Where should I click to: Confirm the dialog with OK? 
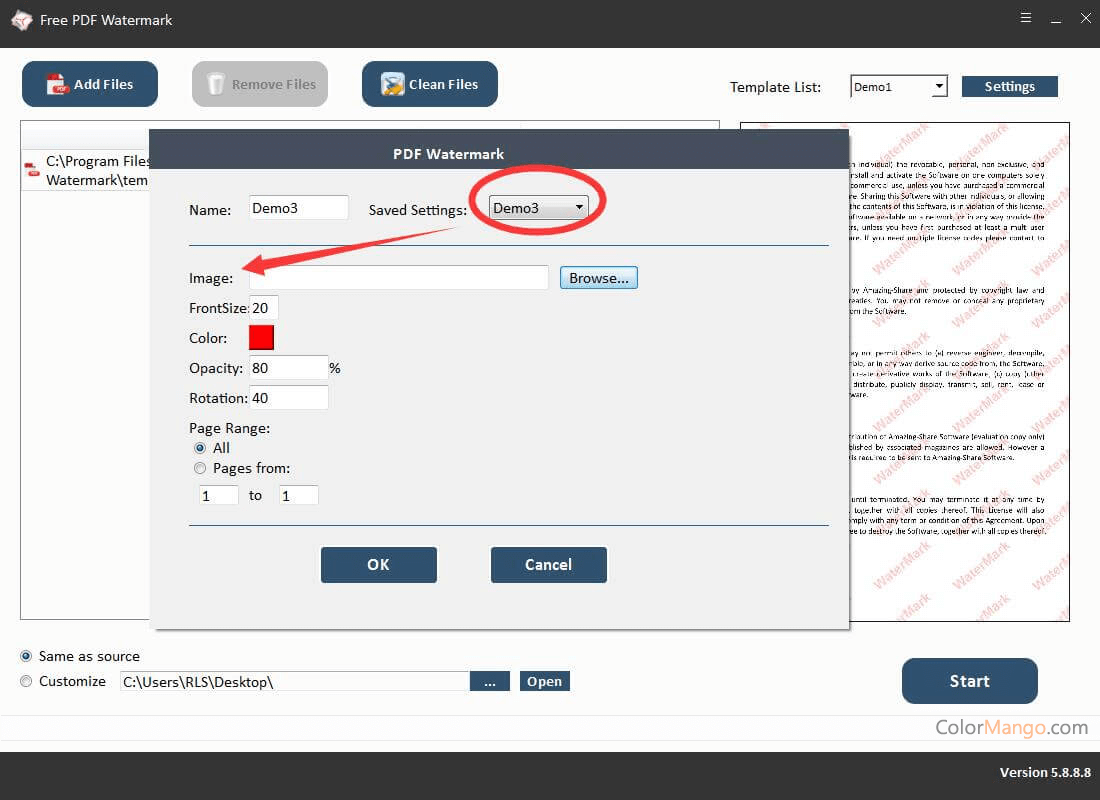pos(378,564)
